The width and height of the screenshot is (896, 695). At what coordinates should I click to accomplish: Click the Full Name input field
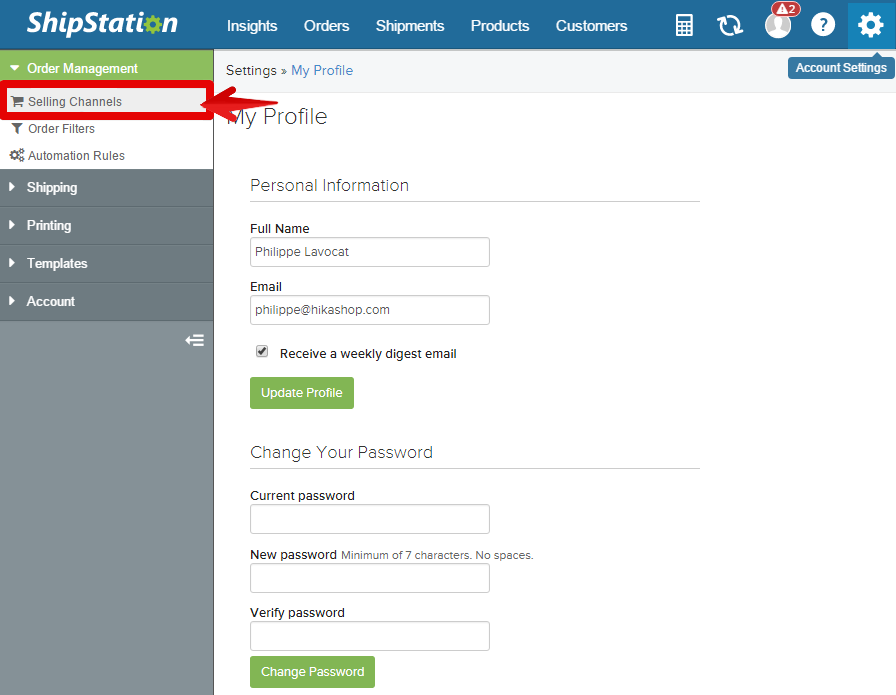370,252
